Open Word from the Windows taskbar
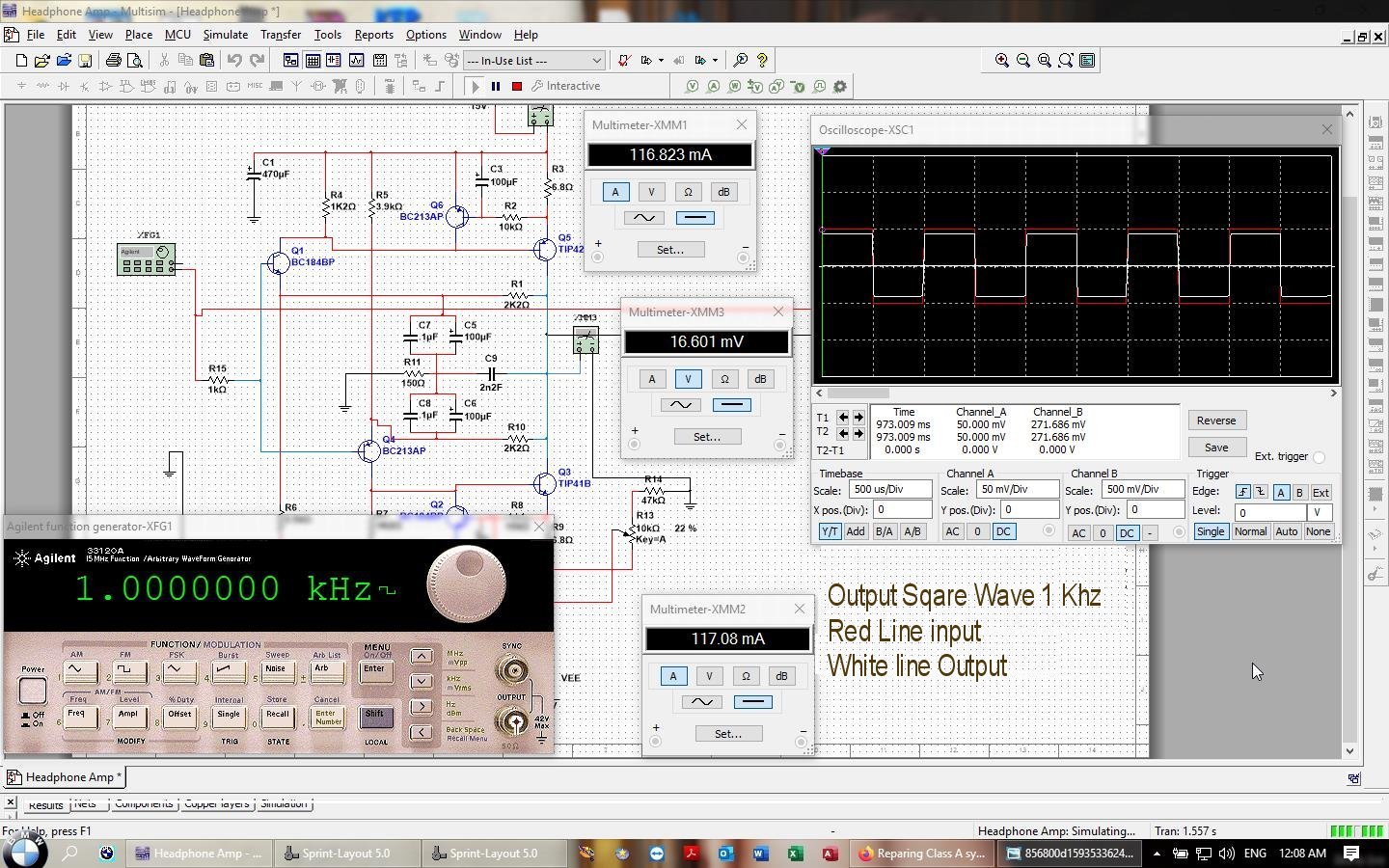This screenshot has width=1389, height=868. [x=759, y=854]
